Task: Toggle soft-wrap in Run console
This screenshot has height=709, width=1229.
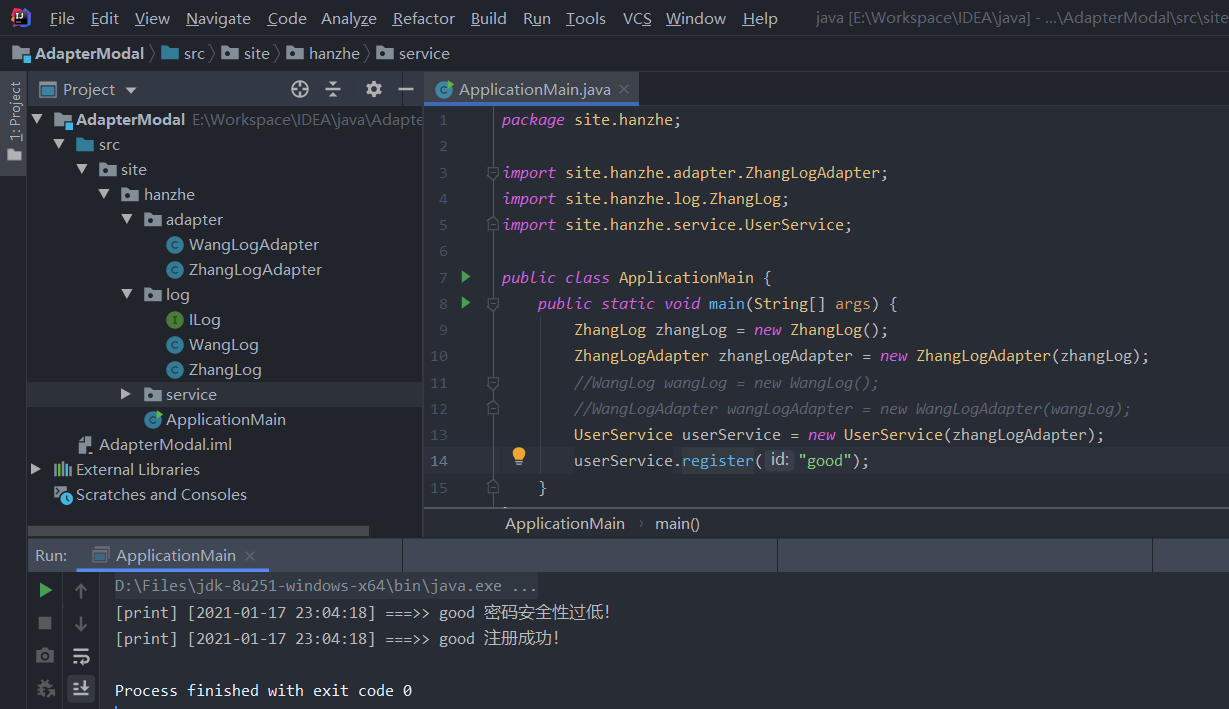Action: coord(81,656)
